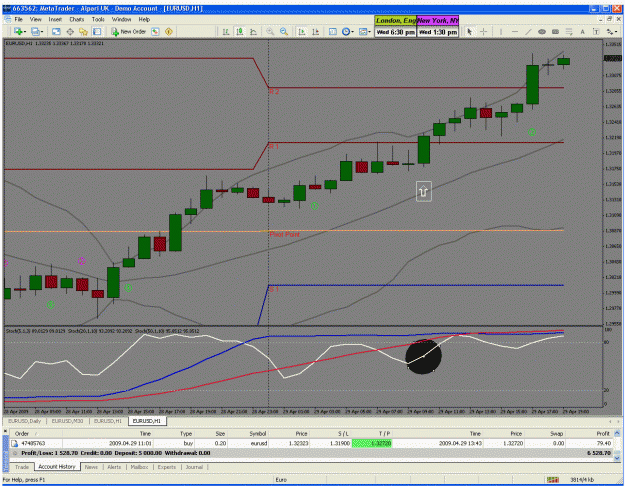Open the File menu
This screenshot has width=625, height=486.
tap(18, 19)
